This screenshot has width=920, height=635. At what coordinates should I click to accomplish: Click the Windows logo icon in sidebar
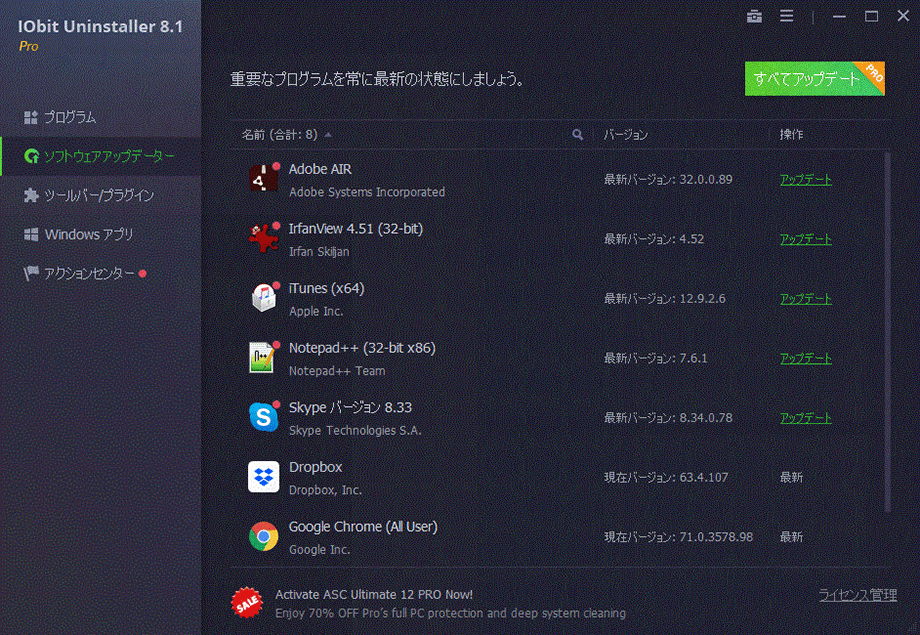[x=31, y=235]
